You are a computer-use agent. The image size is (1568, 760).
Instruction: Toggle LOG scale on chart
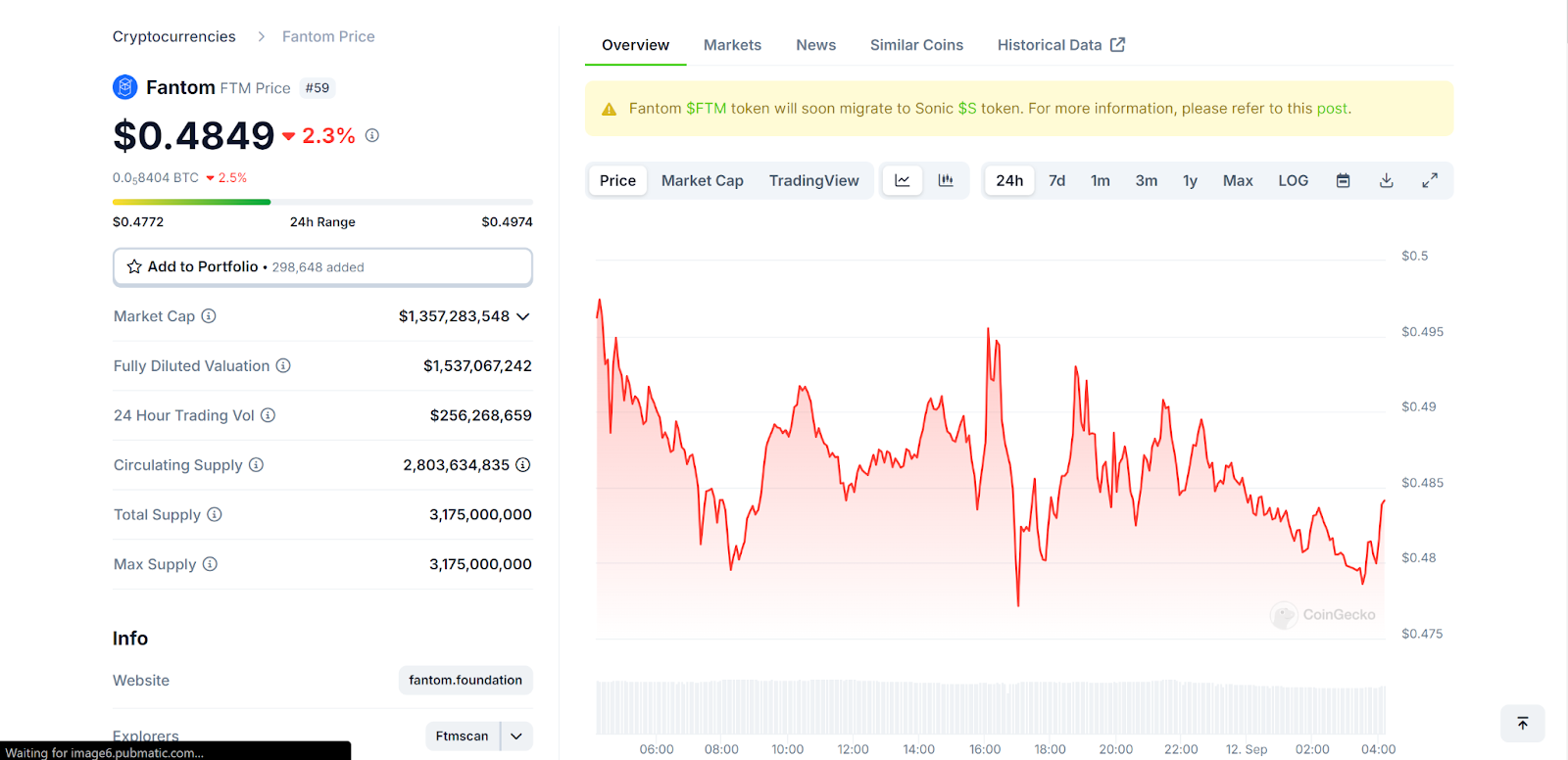(x=1294, y=180)
